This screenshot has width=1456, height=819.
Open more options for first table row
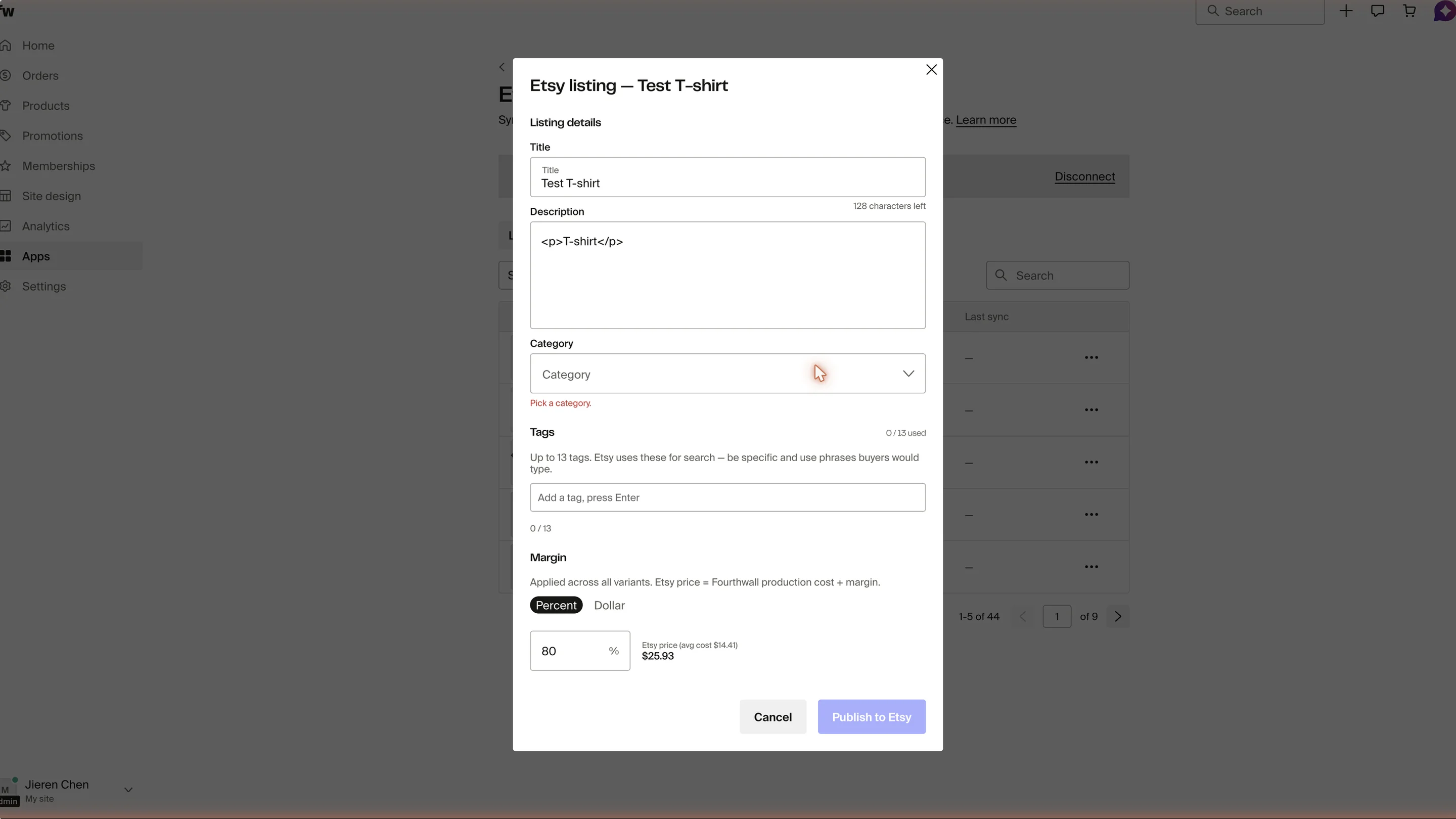coord(1091,358)
